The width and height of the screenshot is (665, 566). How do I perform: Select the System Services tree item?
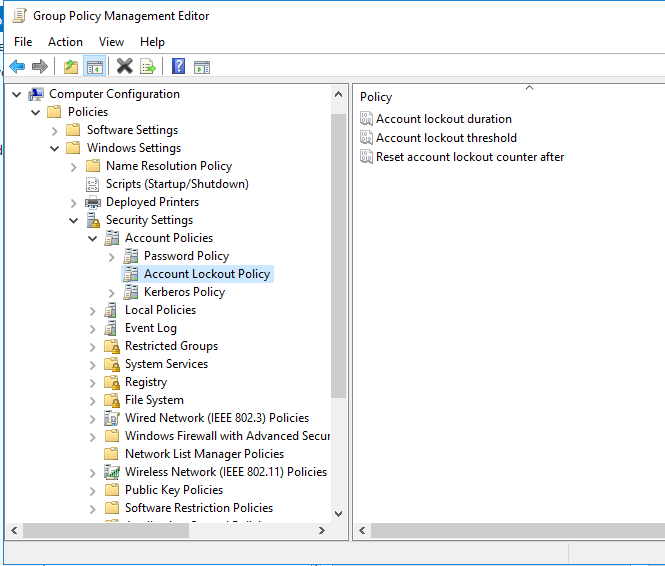point(166,364)
